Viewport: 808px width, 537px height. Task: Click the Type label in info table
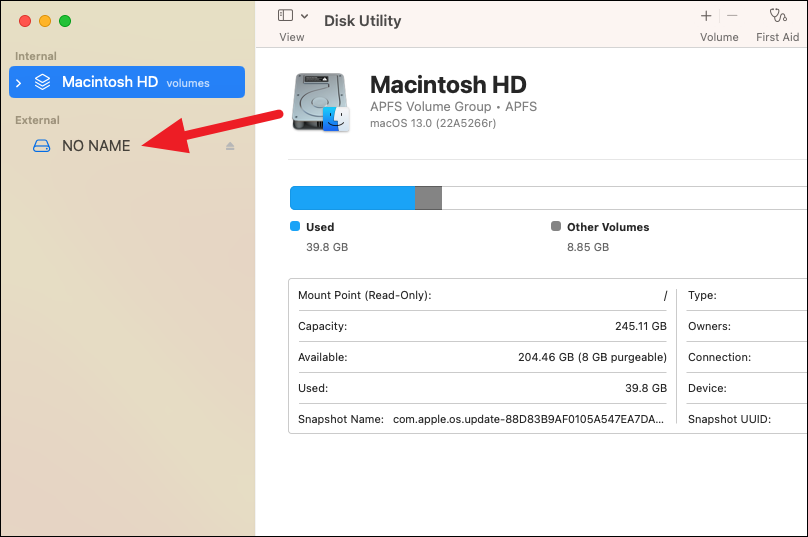pos(702,295)
